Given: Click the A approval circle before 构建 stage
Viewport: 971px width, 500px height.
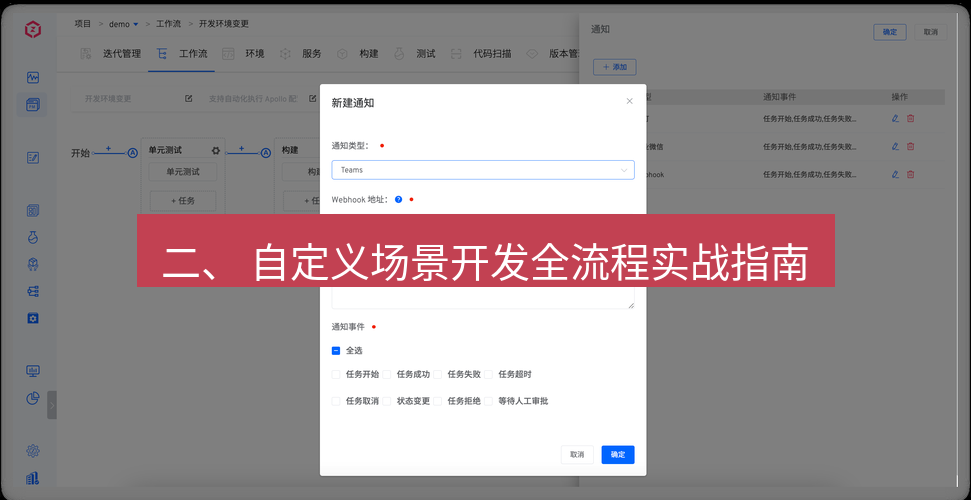Looking at the screenshot, I should (x=266, y=153).
